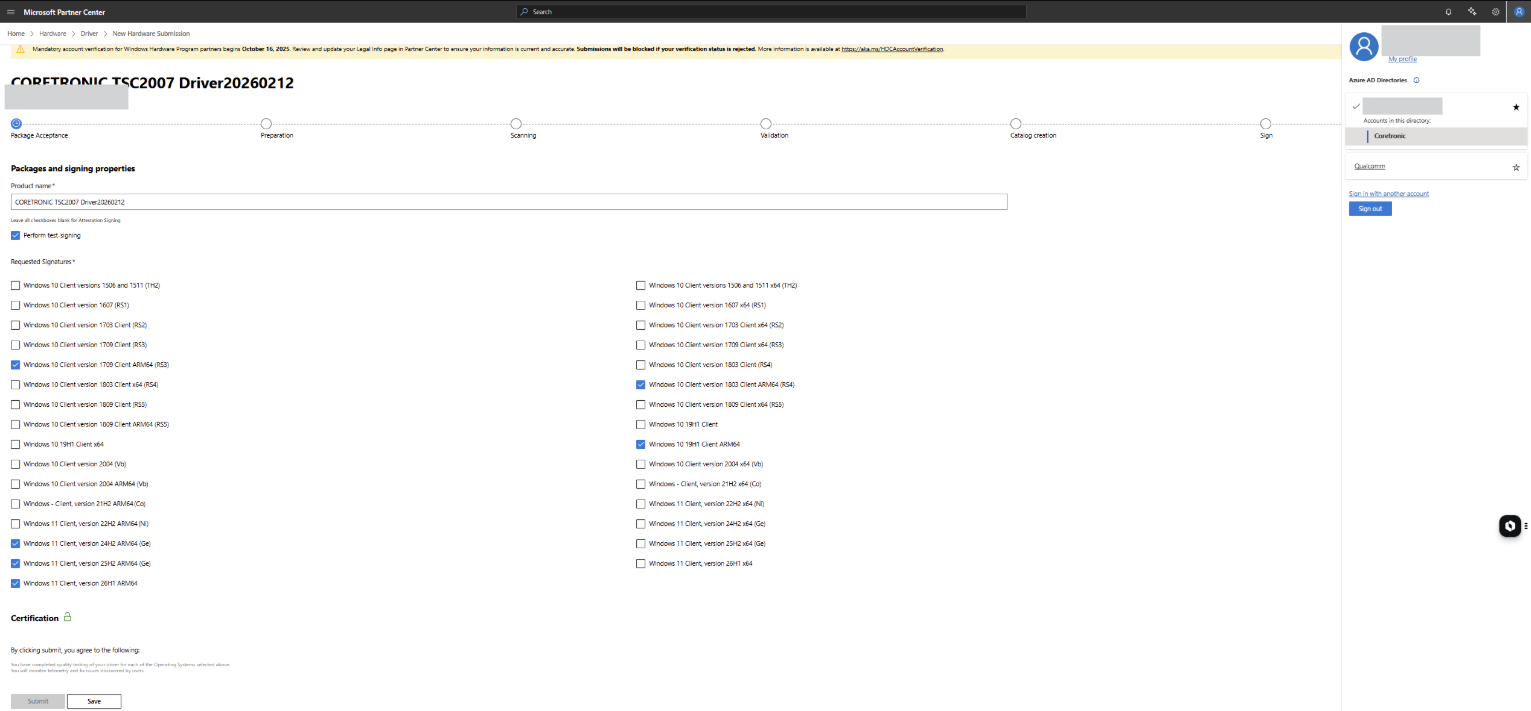Screen dimensions: 1531x711
Task: Open the settings gear icon
Action: pos(1495,12)
